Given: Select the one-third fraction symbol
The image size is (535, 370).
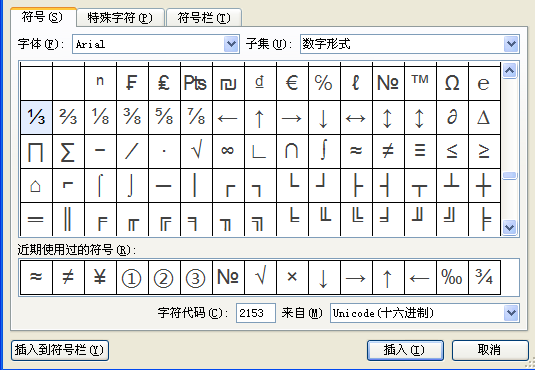Looking at the screenshot, I should click(x=36, y=117).
